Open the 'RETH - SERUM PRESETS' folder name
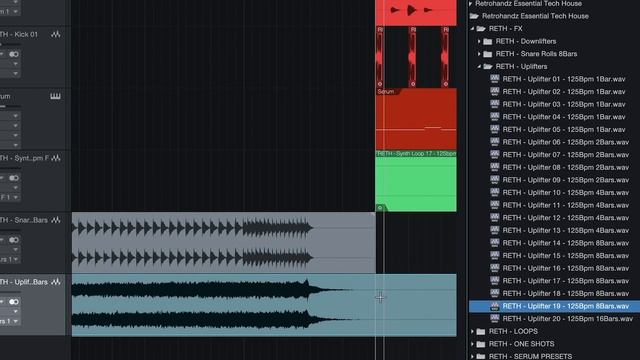Screen dimensions: 640x360 point(530,356)
